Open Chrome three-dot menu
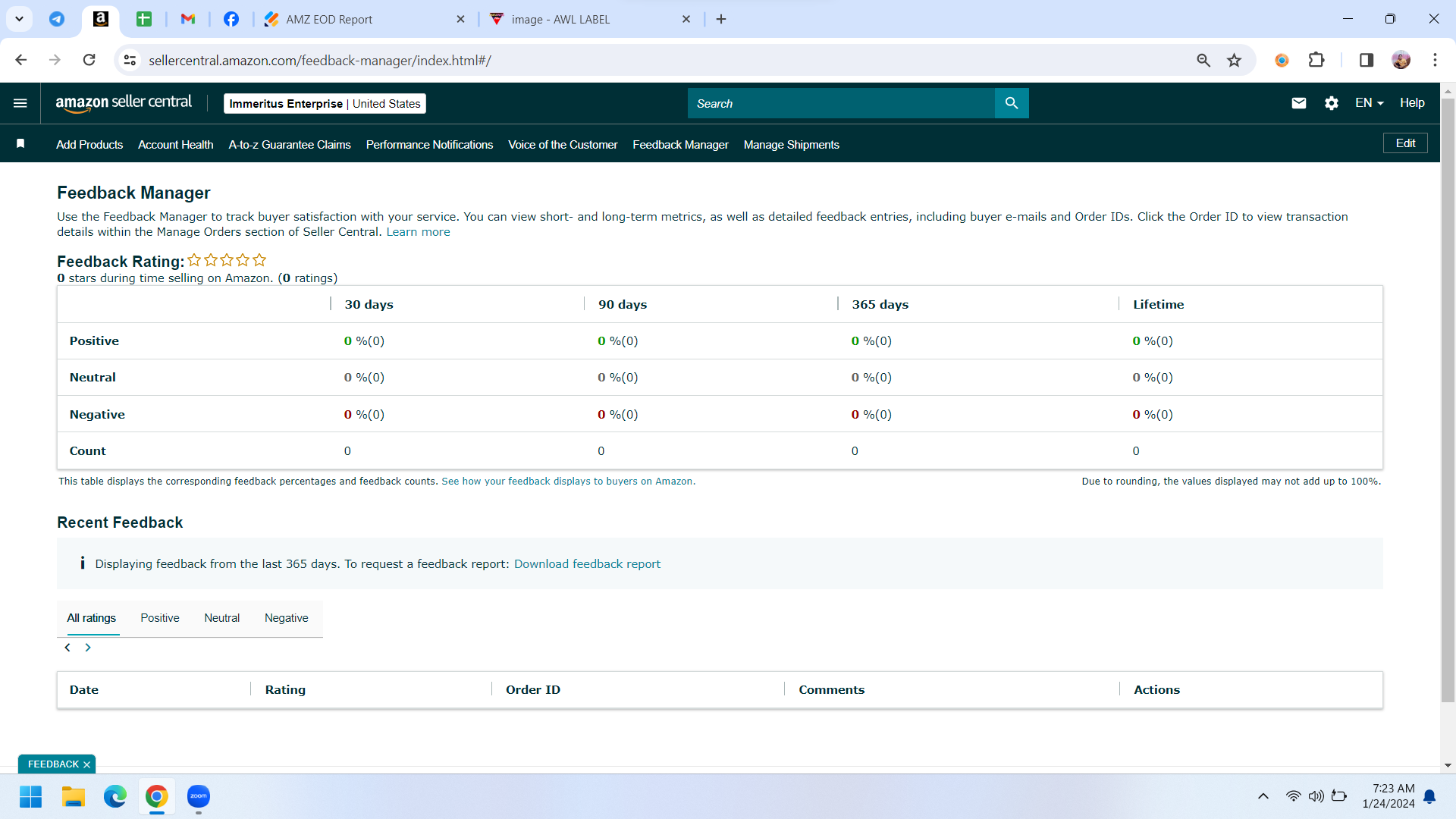This screenshot has height=819, width=1456. coord(1435,60)
